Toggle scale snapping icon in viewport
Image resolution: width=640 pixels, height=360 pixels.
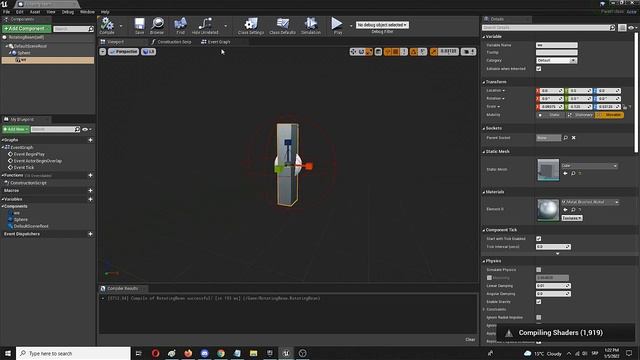click(433, 52)
